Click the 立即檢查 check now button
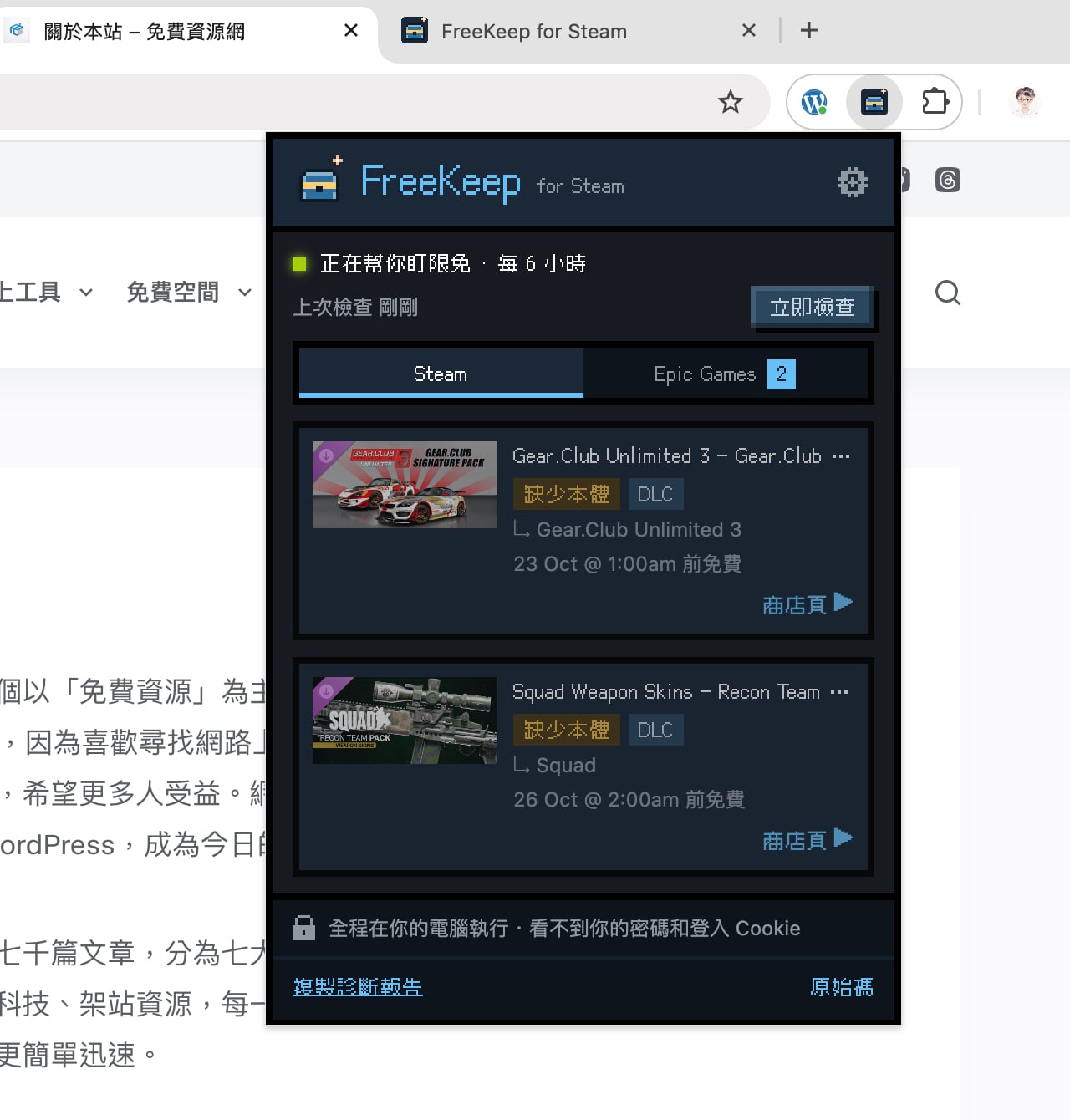 tap(812, 307)
